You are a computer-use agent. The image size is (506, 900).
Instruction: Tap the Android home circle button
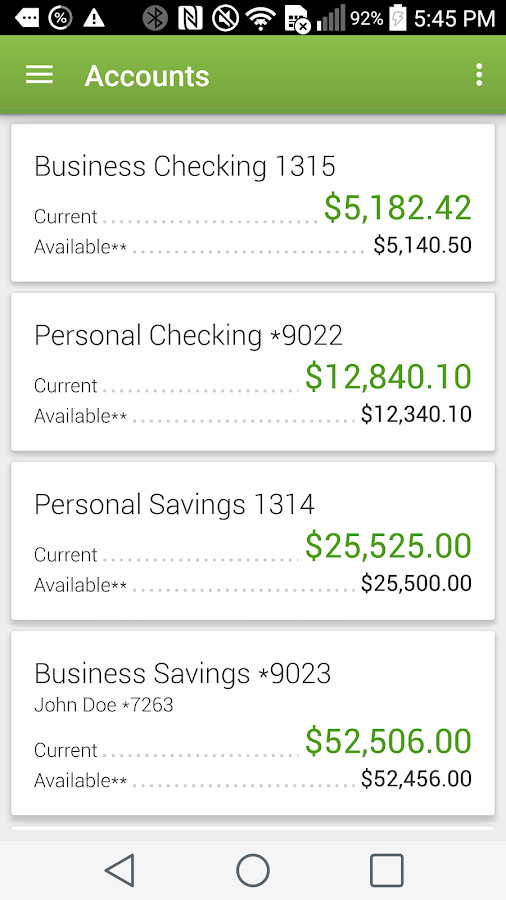coord(253,870)
